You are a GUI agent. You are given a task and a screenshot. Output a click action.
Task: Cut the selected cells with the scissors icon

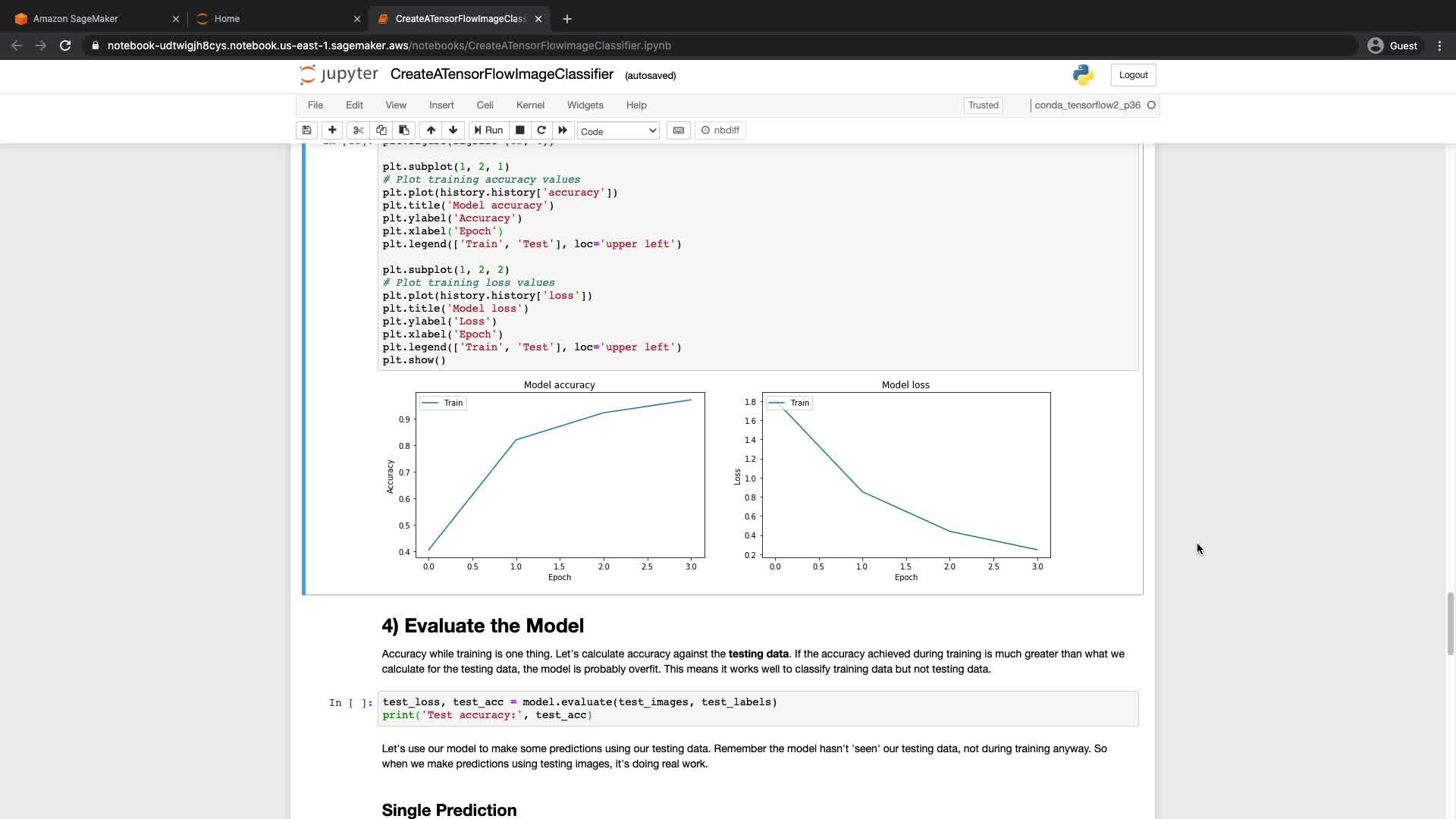(x=359, y=130)
